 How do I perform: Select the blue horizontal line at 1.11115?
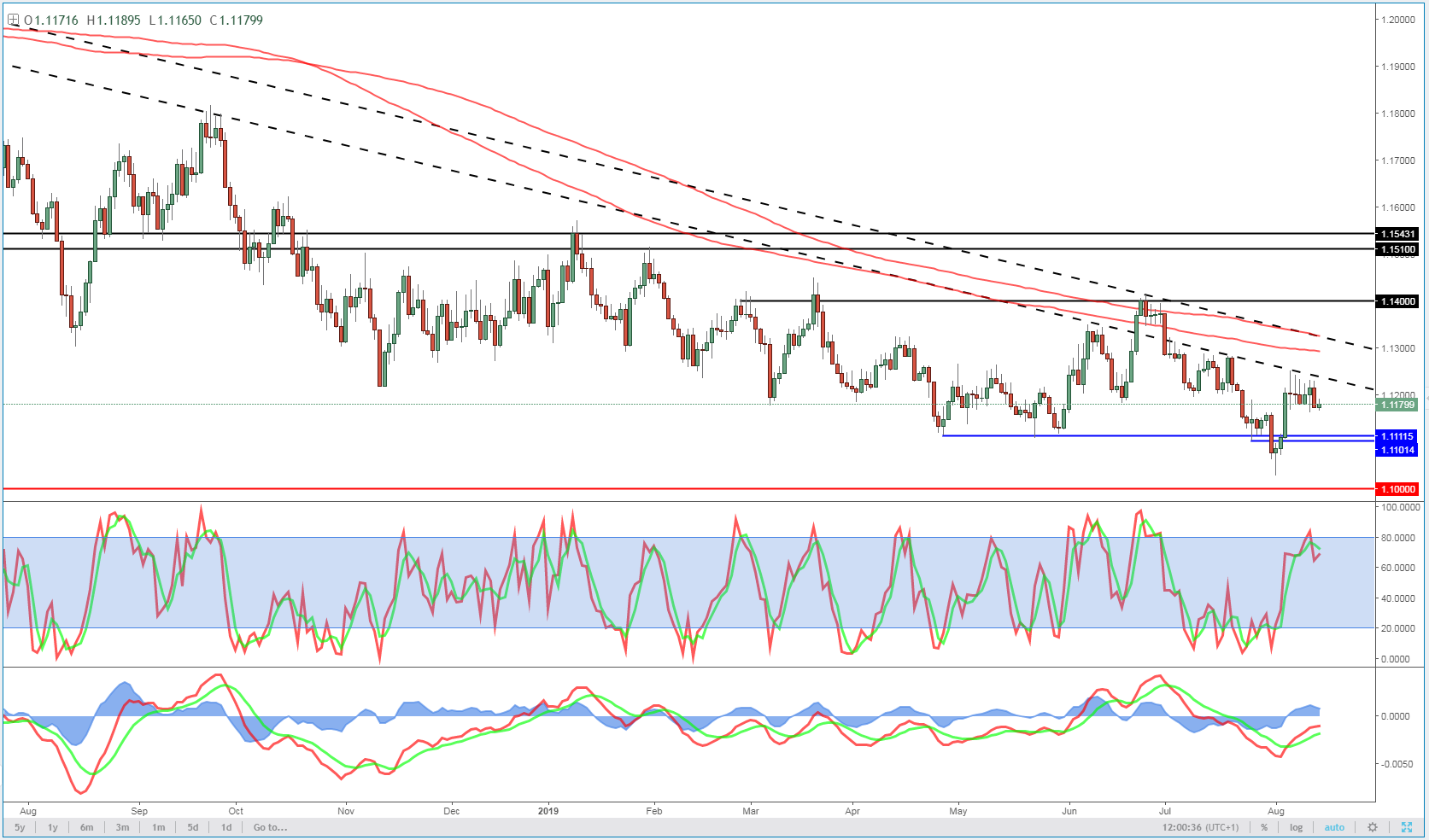[x=1159, y=435]
